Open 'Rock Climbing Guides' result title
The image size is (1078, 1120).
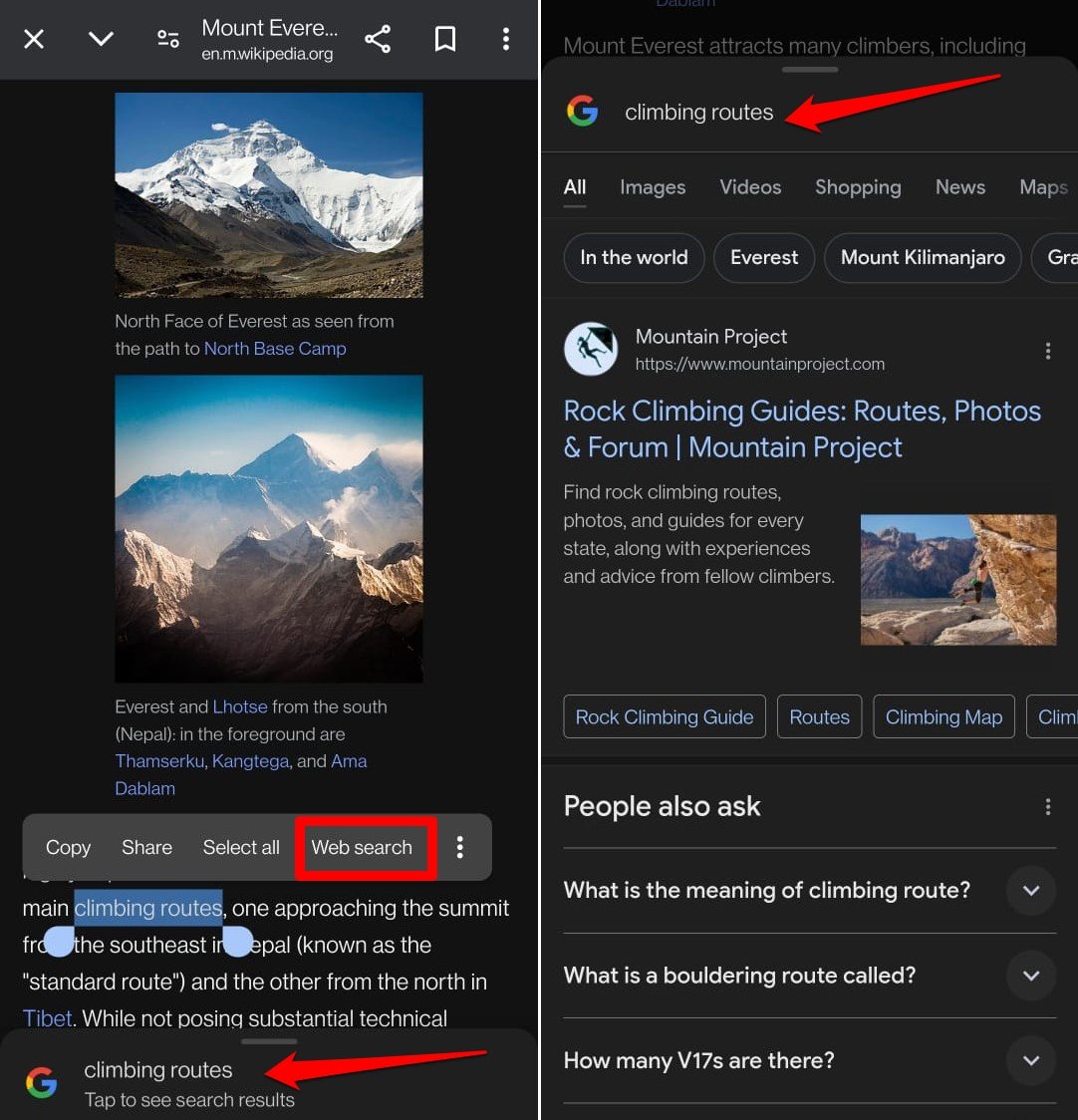[802, 429]
